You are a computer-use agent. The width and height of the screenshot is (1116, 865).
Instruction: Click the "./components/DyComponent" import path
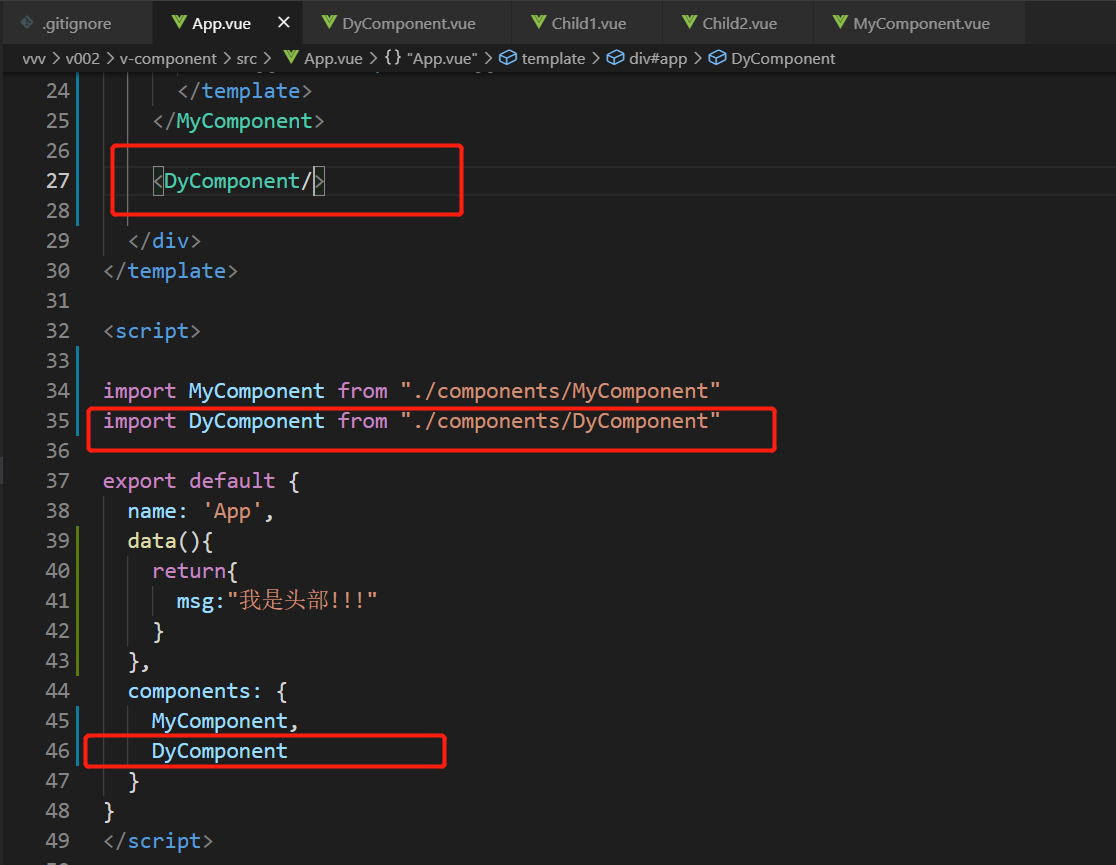pyautogui.click(x=560, y=421)
